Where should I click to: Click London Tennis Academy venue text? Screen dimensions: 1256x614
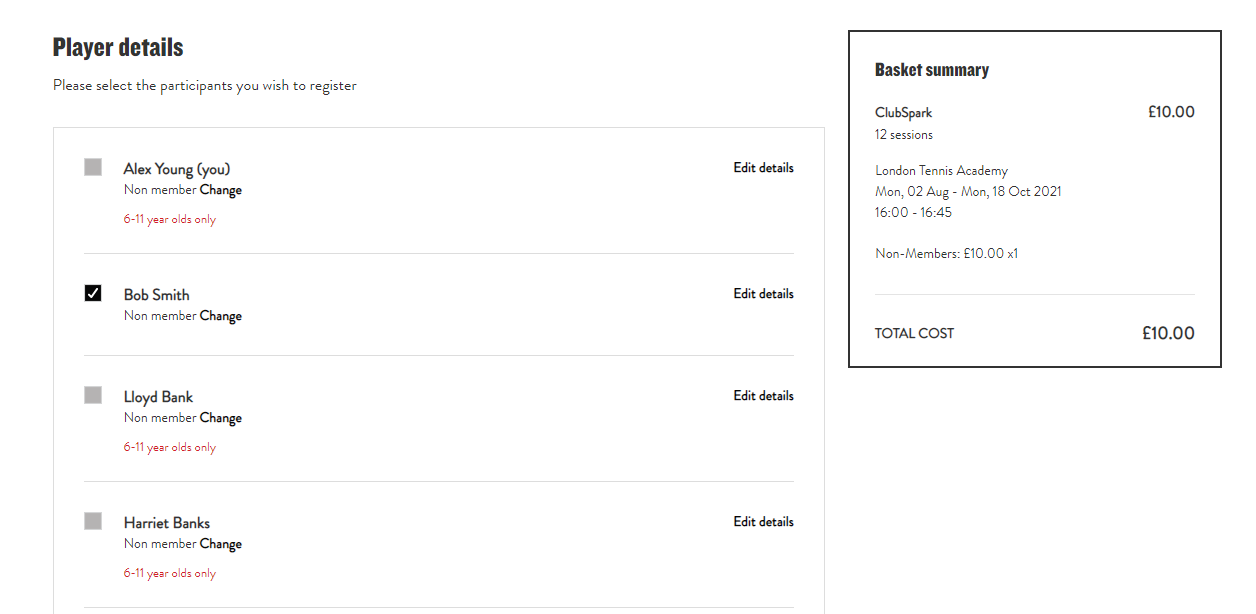(941, 171)
